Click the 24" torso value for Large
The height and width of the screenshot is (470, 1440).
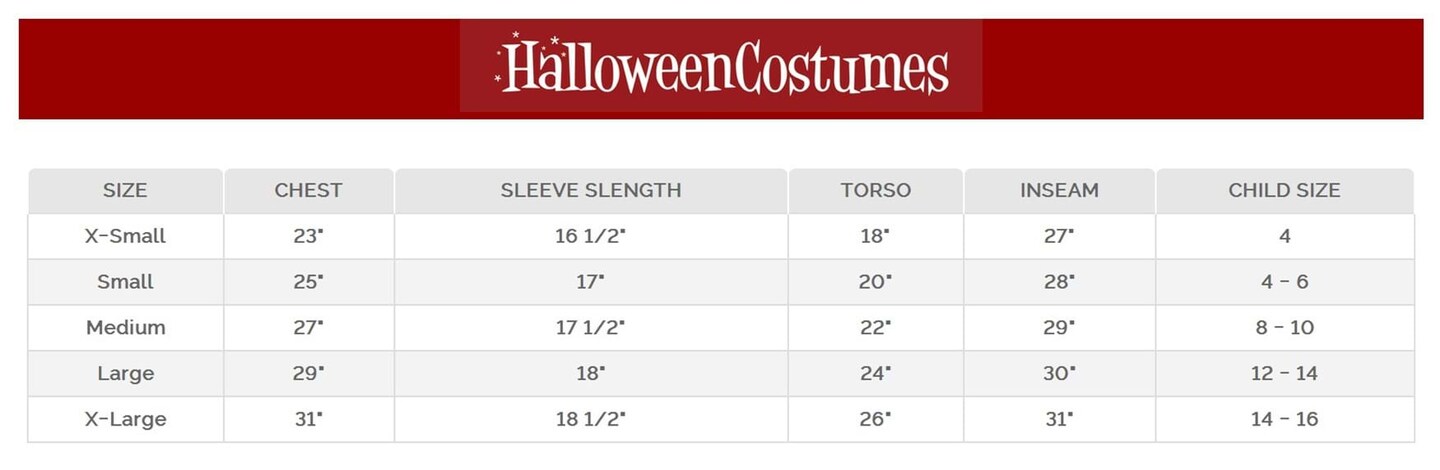coord(875,374)
